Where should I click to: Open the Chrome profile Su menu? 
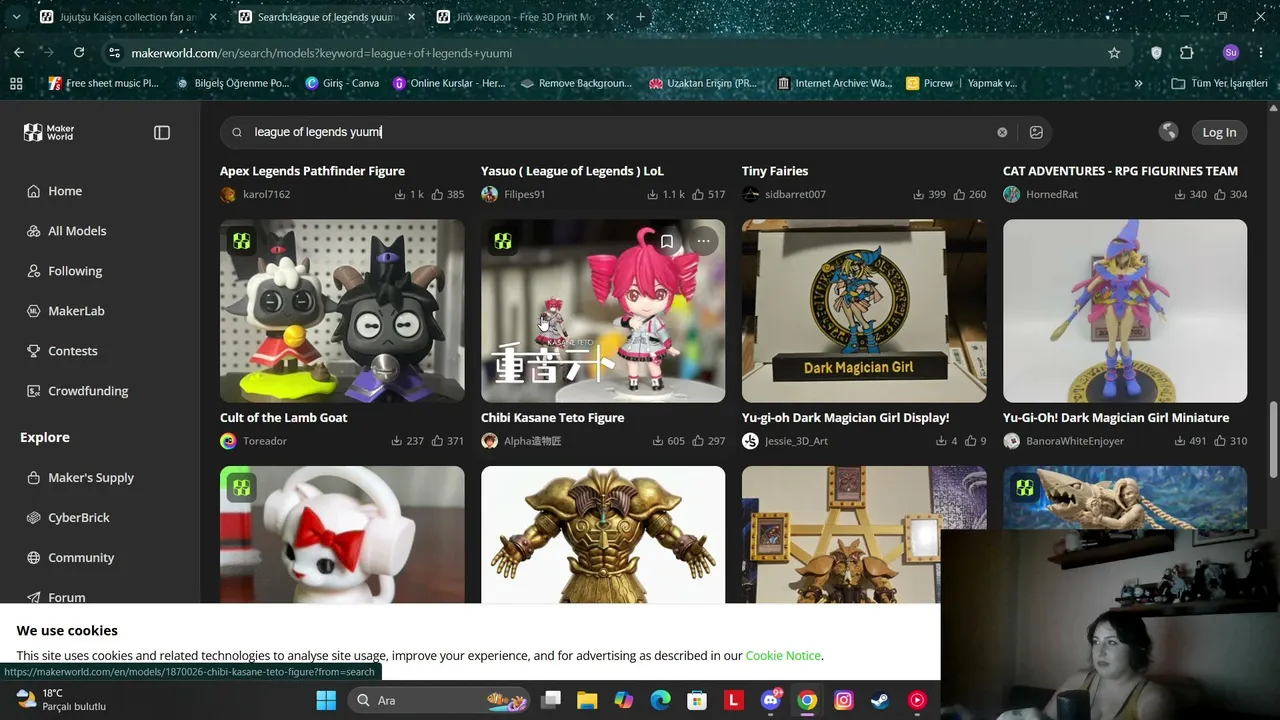click(1231, 53)
